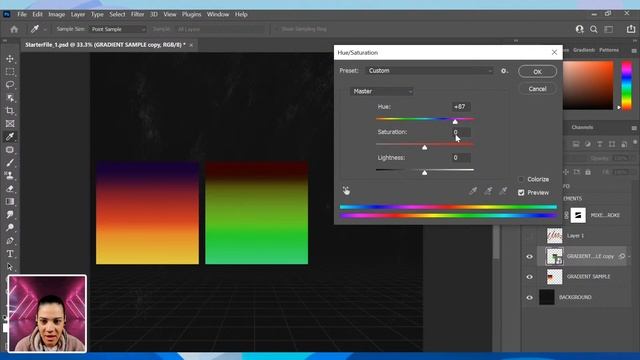This screenshot has width=640, height=360.
Task: Open the Master channel dropdown
Action: coord(382,91)
